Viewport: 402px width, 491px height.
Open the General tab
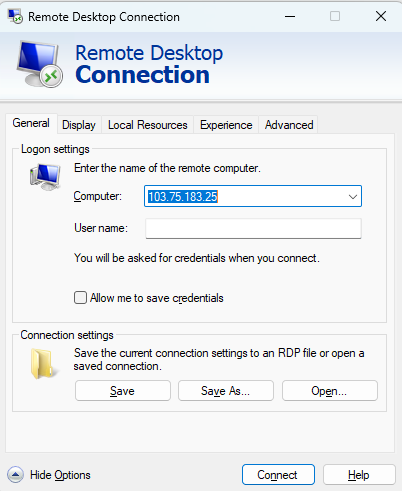(x=31, y=123)
